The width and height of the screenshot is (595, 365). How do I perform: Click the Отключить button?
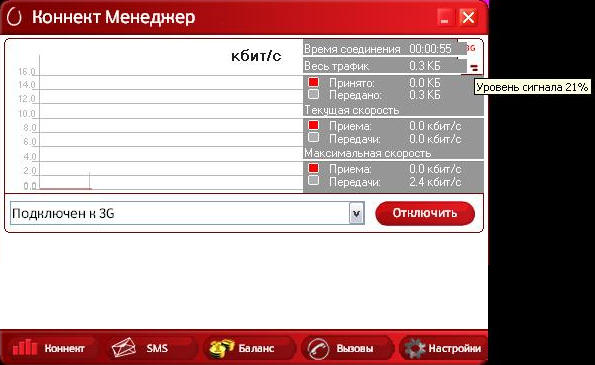(x=425, y=213)
